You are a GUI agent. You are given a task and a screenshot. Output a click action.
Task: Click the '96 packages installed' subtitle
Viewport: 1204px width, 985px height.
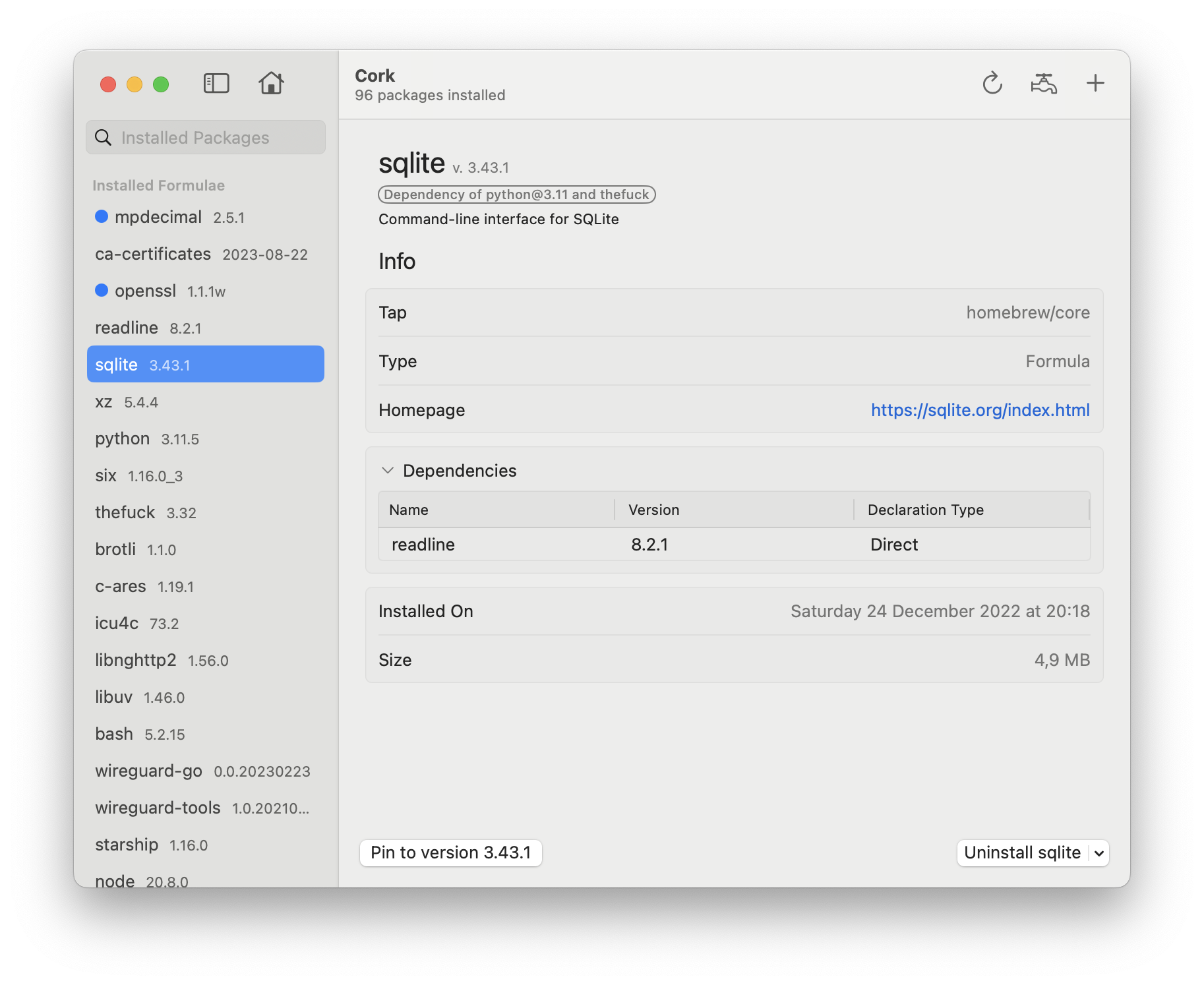click(x=430, y=95)
